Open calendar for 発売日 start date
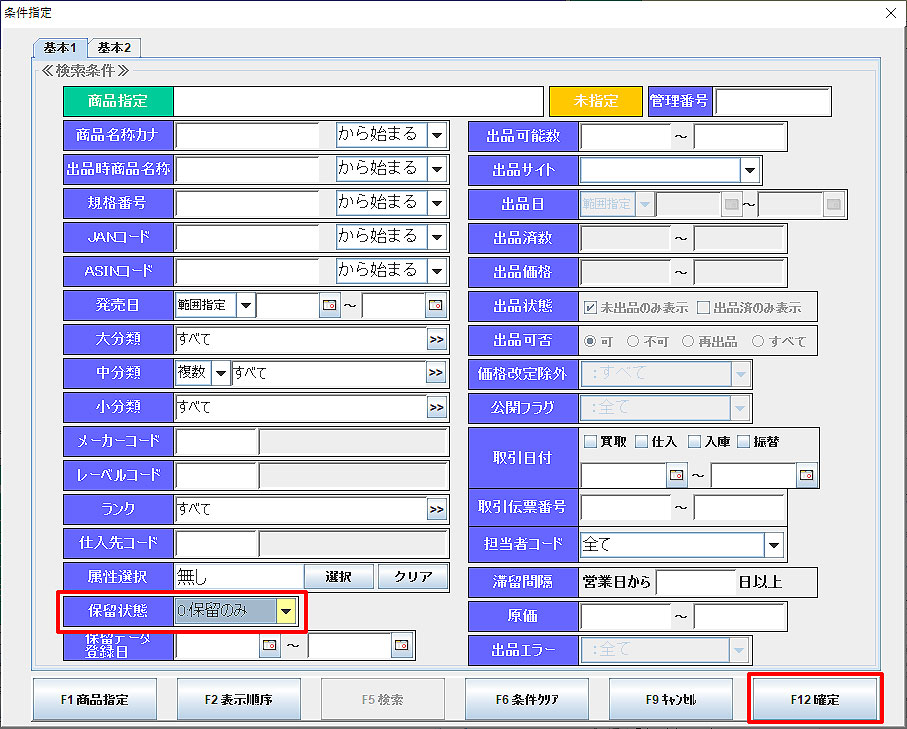907x729 pixels. 330,305
